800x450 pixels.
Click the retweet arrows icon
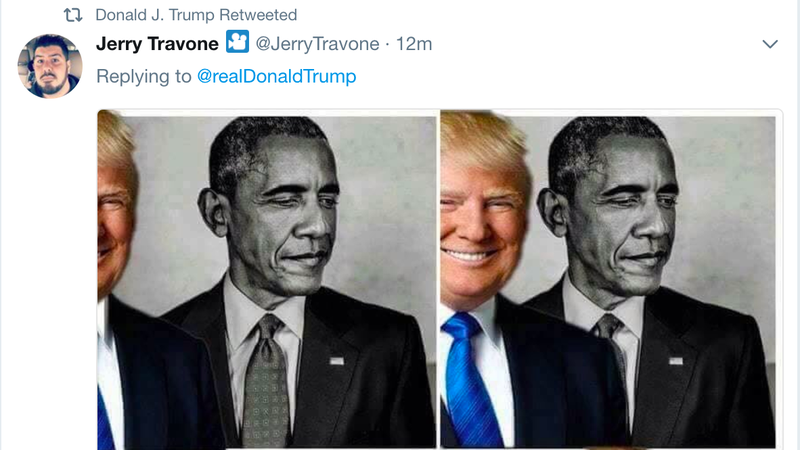pyautogui.click(x=73, y=15)
